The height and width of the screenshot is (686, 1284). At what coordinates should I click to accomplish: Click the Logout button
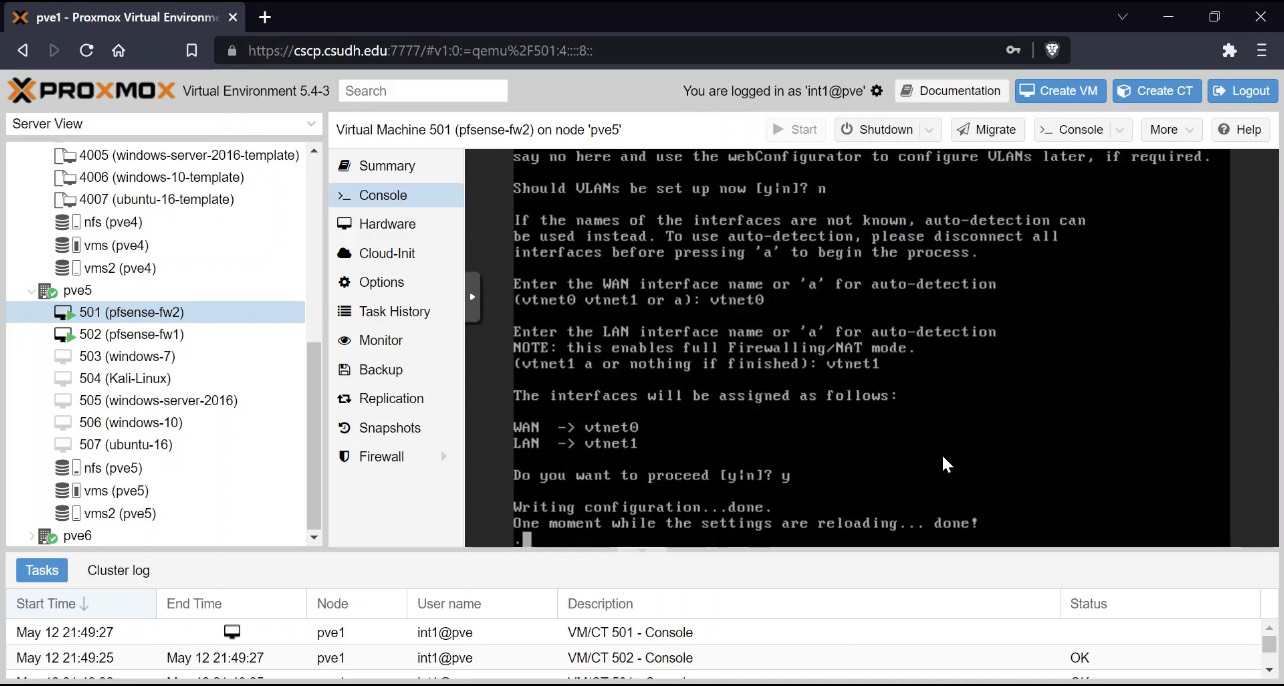tap(1242, 91)
